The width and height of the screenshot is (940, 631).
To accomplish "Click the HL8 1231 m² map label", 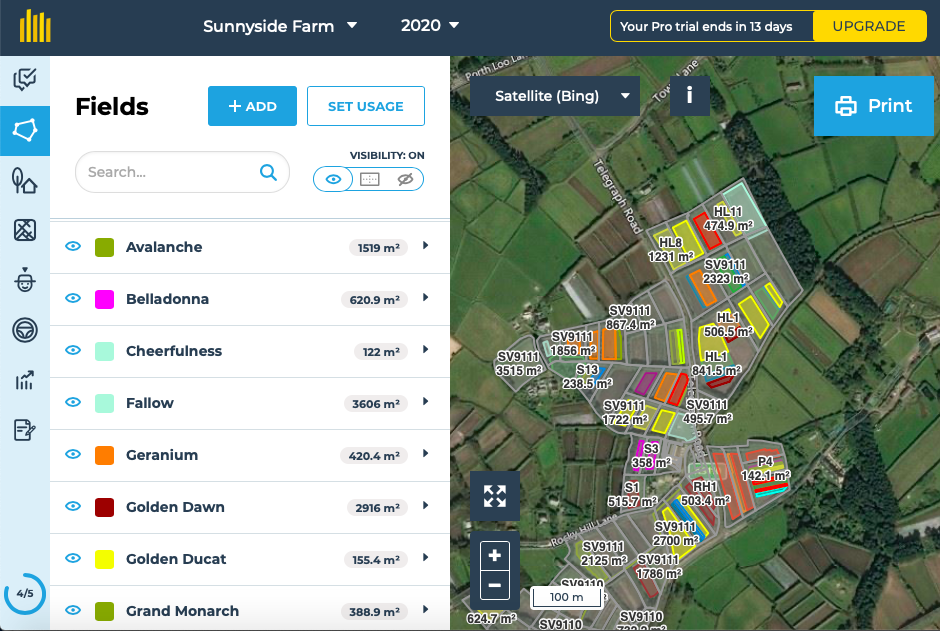I will pyautogui.click(x=670, y=249).
